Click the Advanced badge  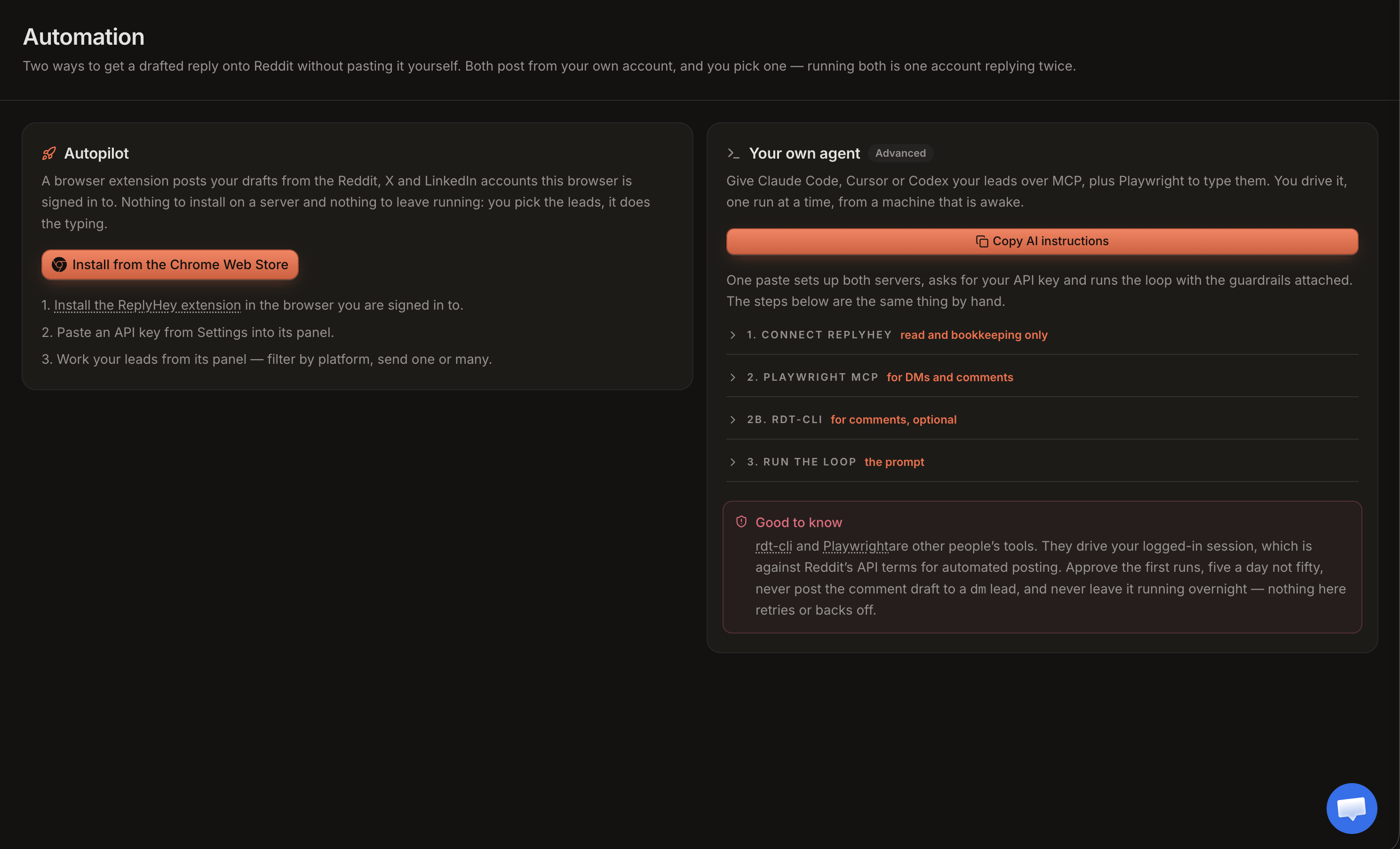900,153
